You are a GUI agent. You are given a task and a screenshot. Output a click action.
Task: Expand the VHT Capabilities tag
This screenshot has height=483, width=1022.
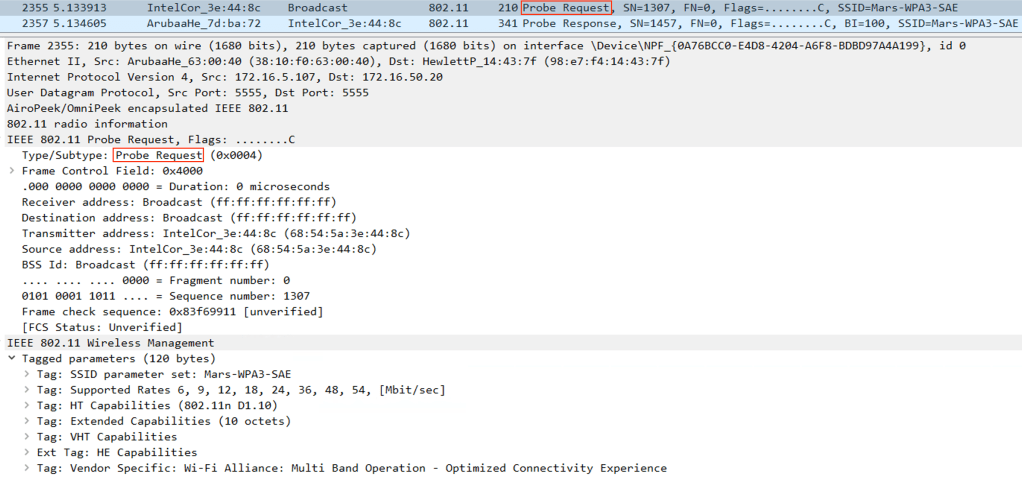(x=26, y=437)
